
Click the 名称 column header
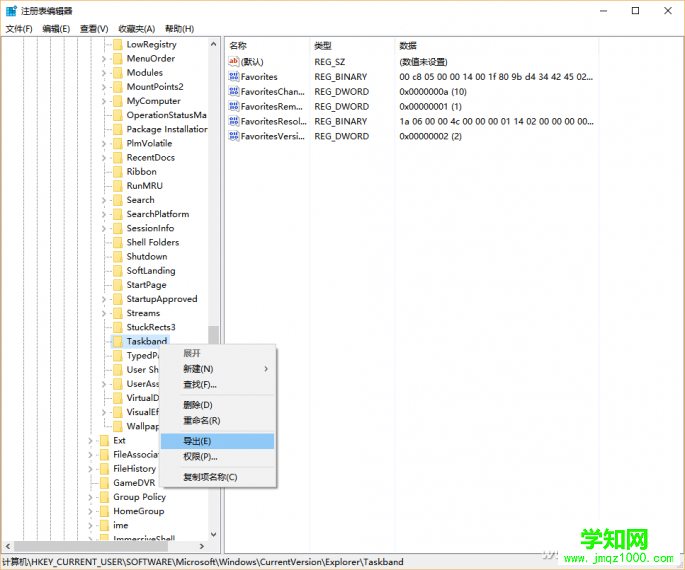267,45
